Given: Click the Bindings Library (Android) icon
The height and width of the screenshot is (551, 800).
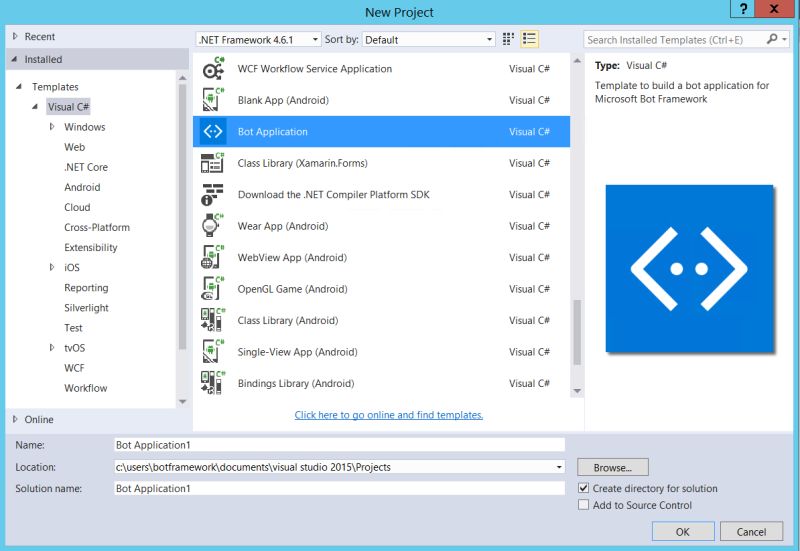Looking at the screenshot, I should 213,383.
